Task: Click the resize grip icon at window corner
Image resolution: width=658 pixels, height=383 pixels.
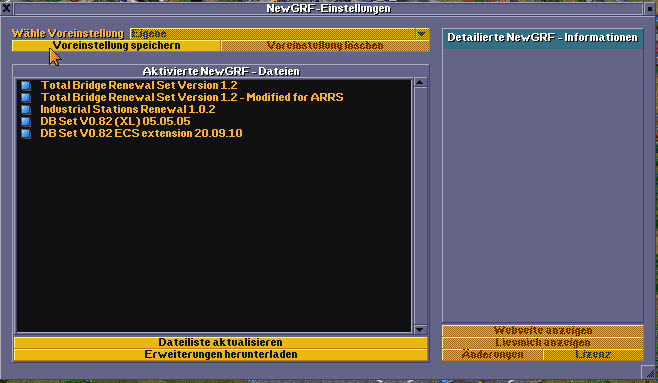Action: (649, 372)
